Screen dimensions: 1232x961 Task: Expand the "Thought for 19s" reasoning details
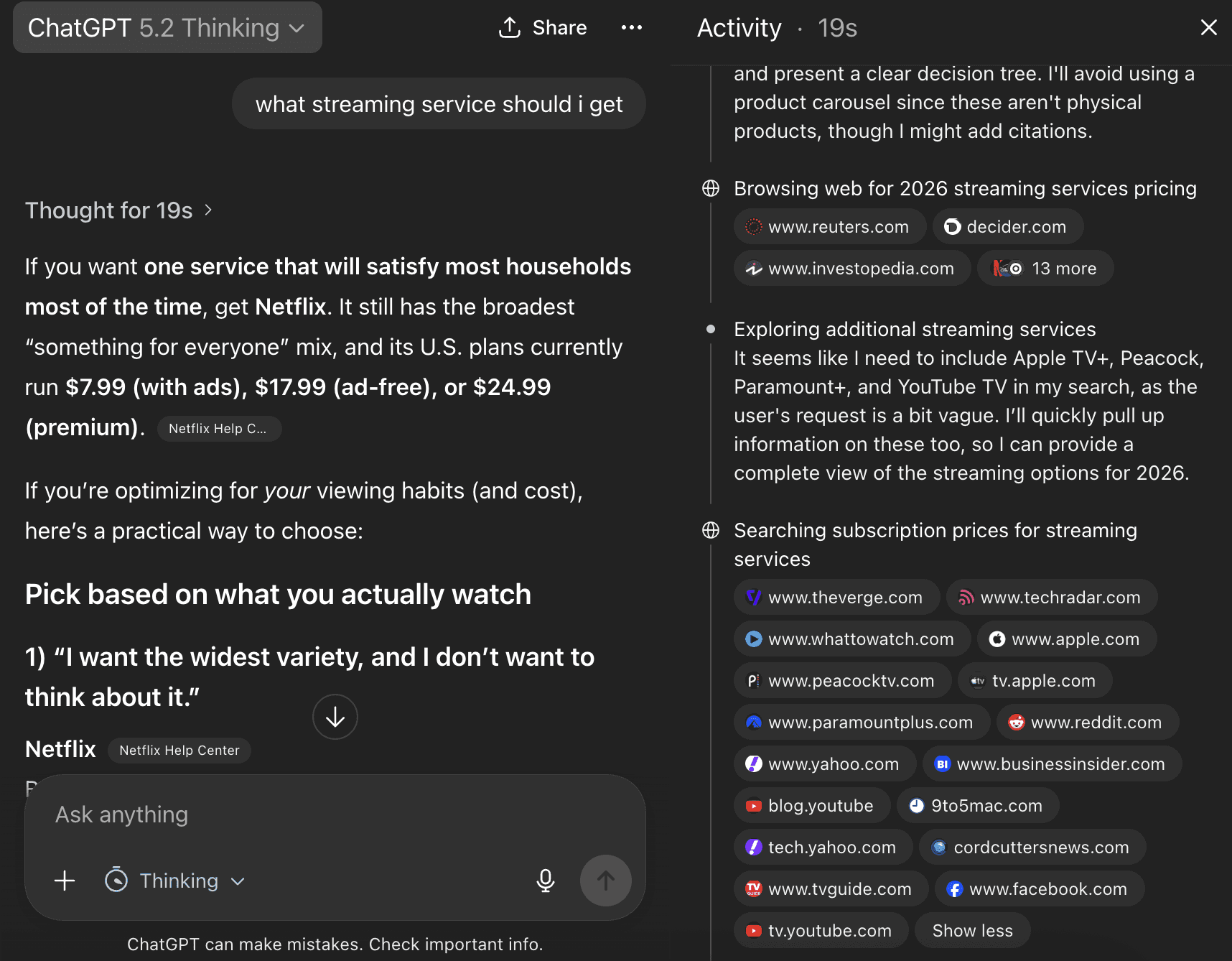tap(120, 210)
